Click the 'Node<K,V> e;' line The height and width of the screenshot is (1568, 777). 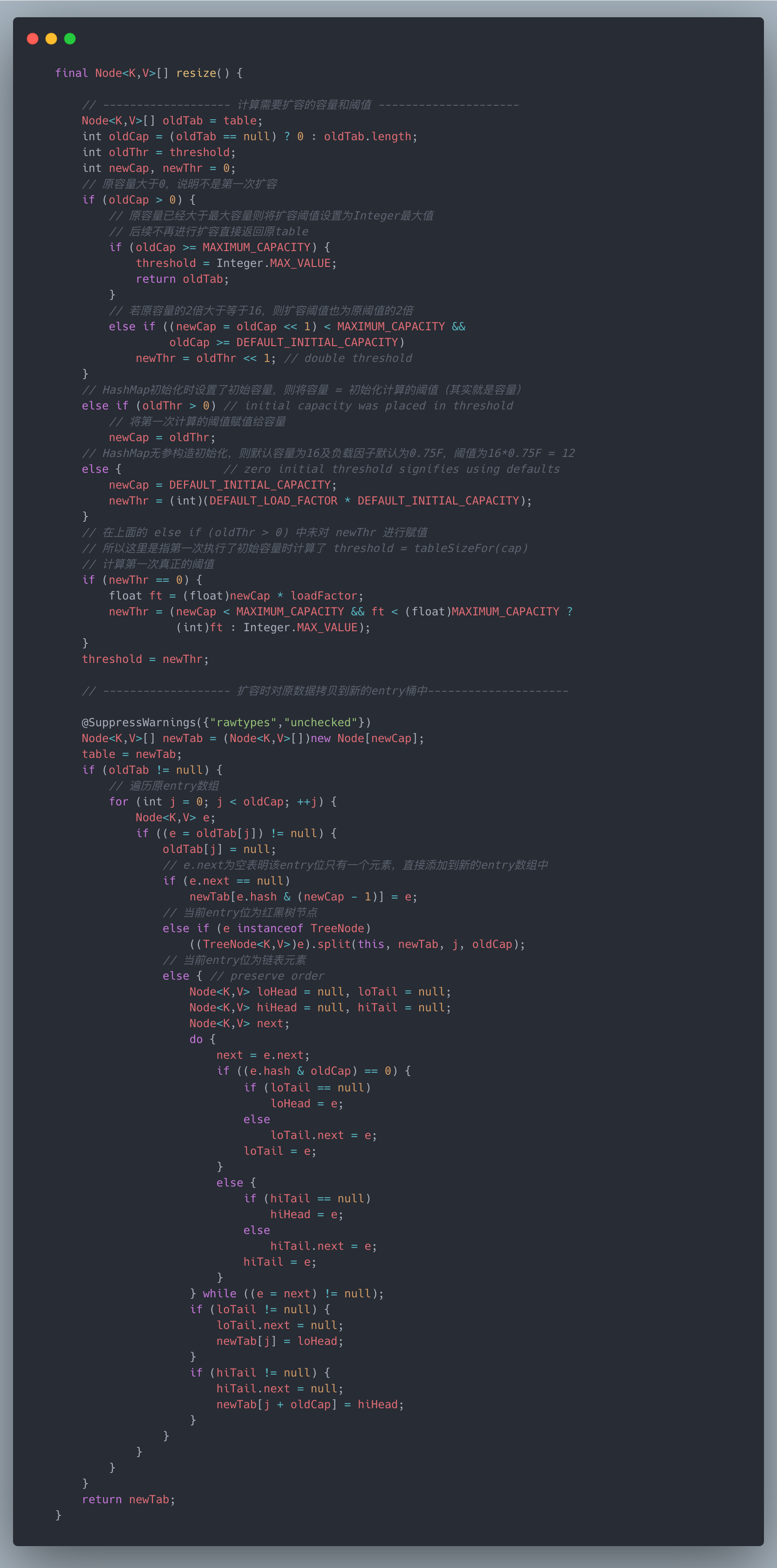point(175,817)
